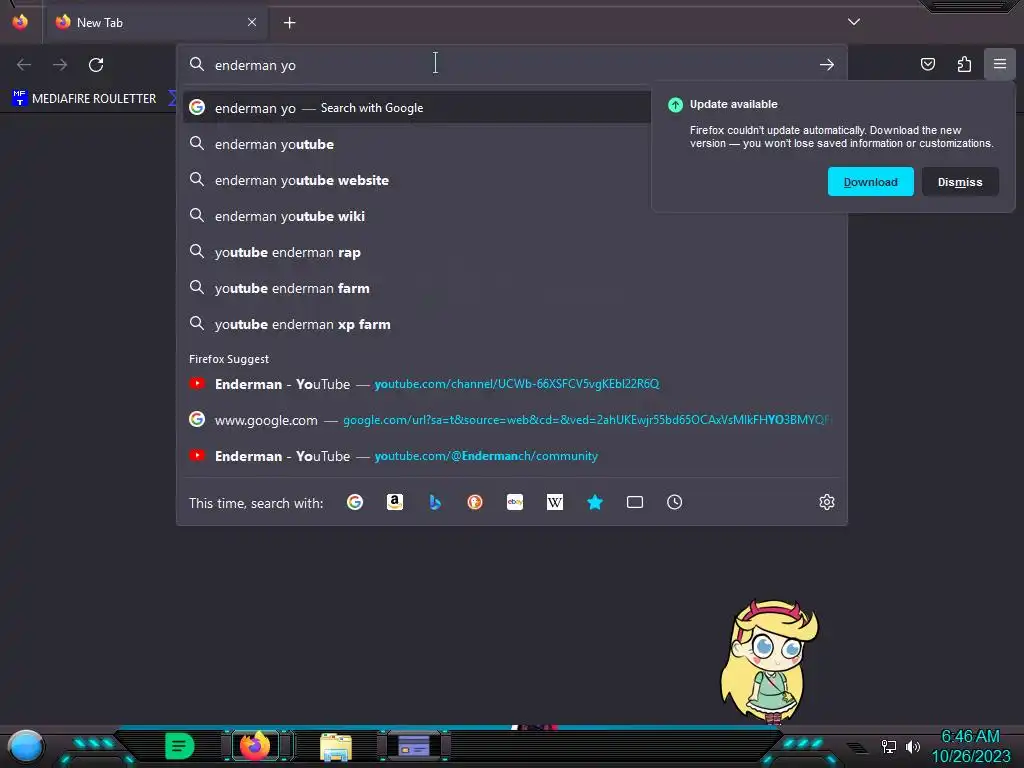Click the volume speaker tray icon
Viewport: 1024px width, 768px height.
[x=912, y=746]
